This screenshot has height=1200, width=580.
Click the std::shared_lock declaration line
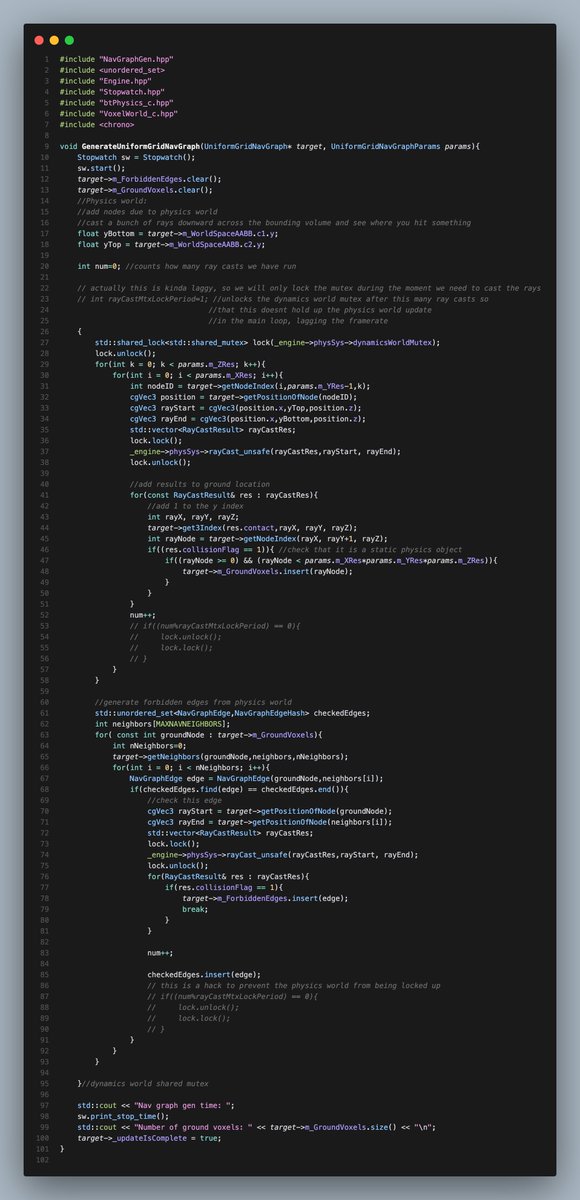pyautogui.click(x=267, y=341)
